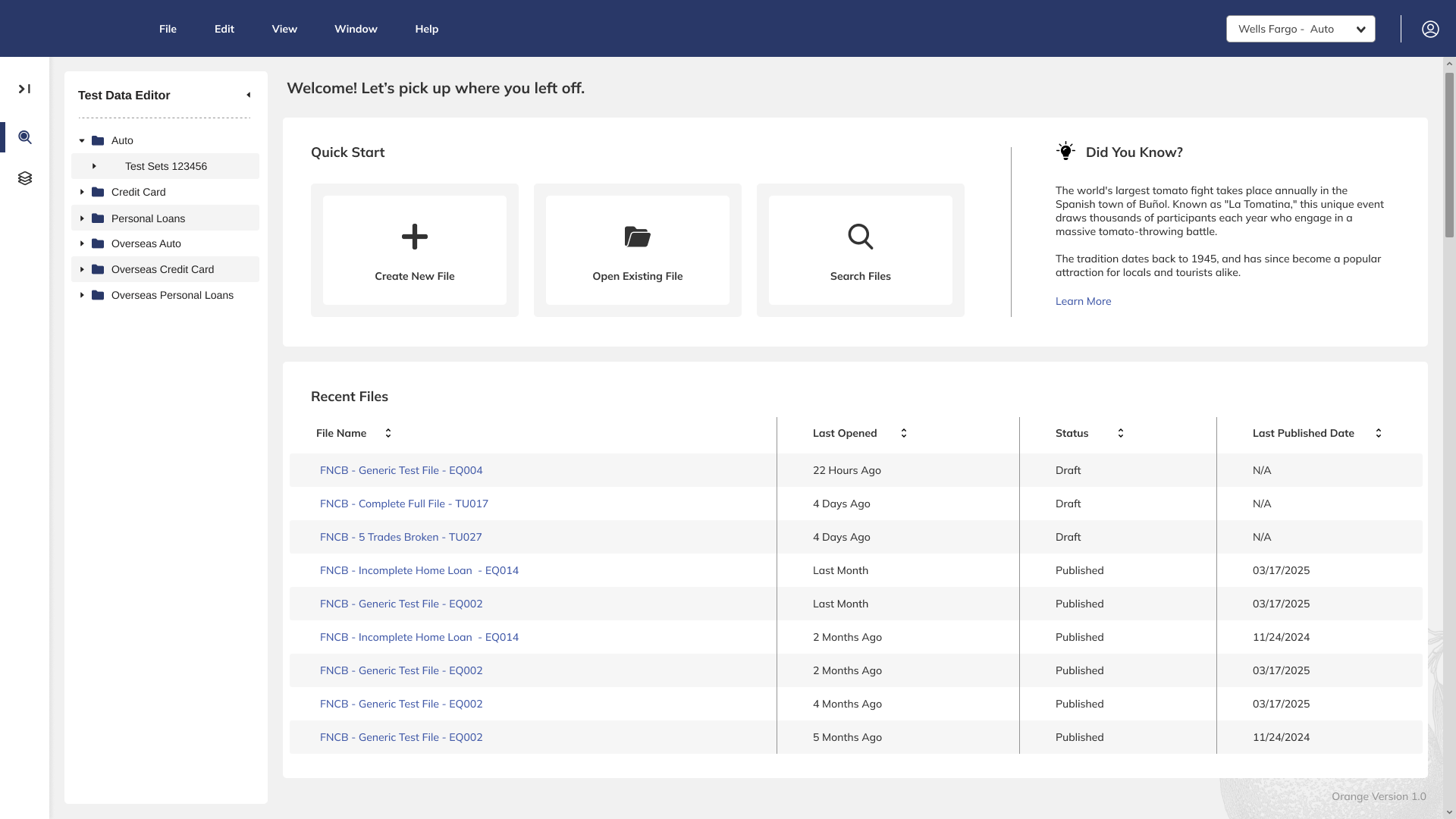Click the open folder icon for existing files
The width and height of the screenshot is (1456, 819).
pyautogui.click(x=637, y=237)
